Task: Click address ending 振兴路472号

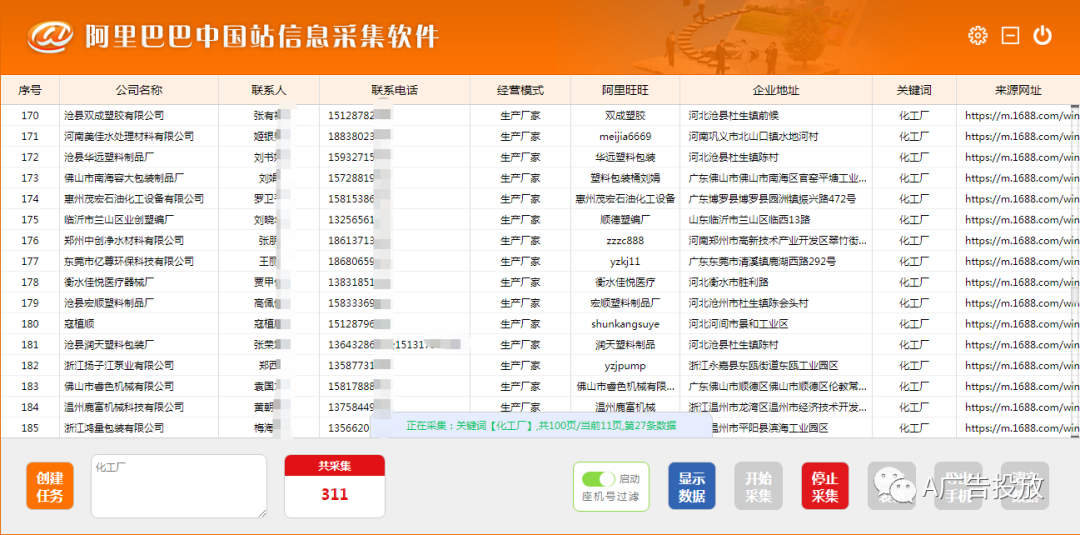Action: pyautogui.click(x=772, y=199)
